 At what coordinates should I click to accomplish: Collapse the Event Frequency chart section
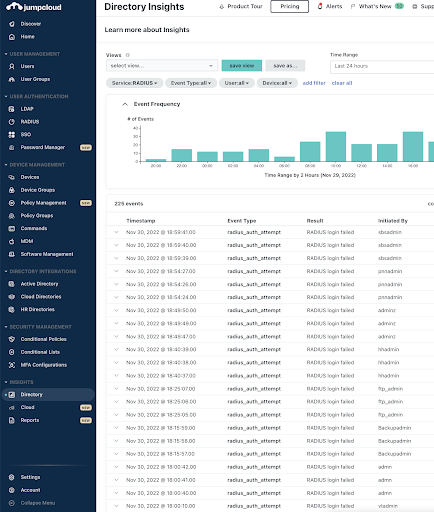[x=125, y=104]
